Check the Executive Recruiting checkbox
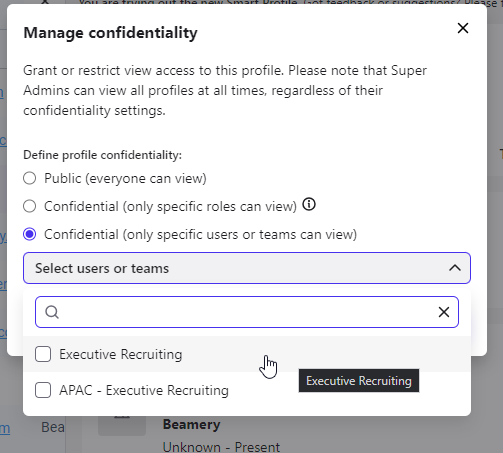Viewport: 503px width, 453px height. (43, 354)
